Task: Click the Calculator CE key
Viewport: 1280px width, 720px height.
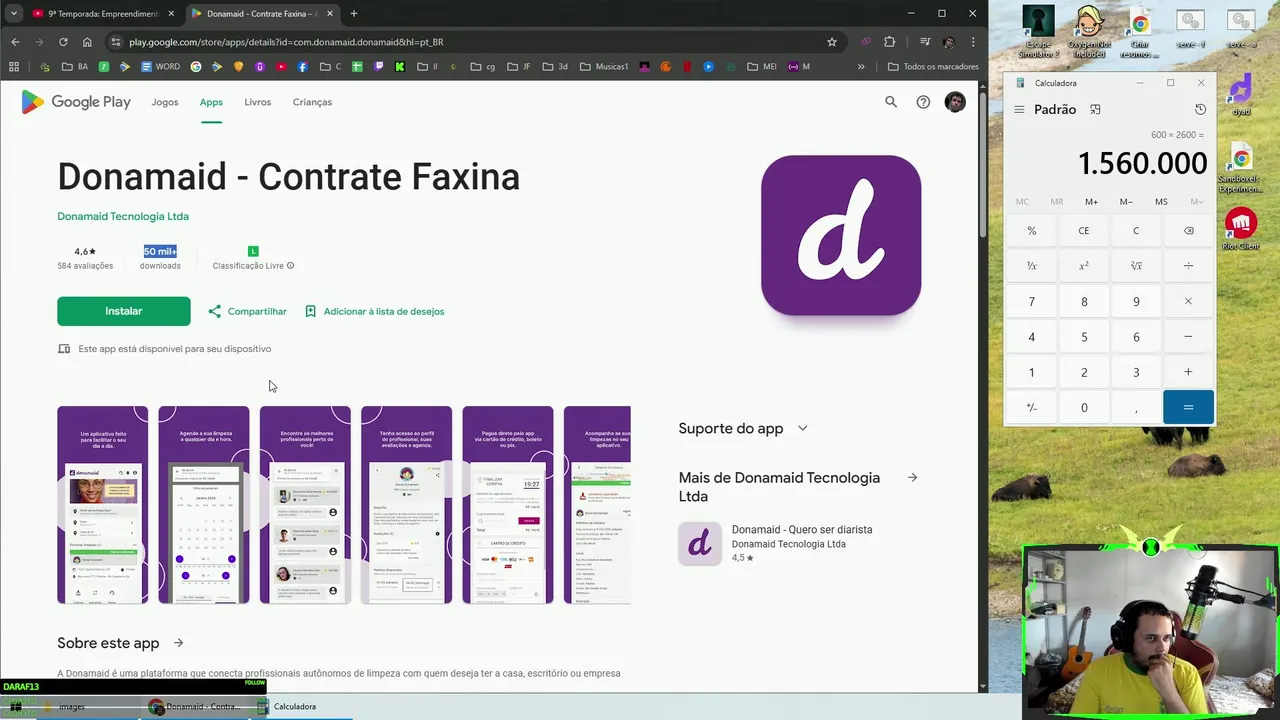Action: click(x=1084, y=231)
